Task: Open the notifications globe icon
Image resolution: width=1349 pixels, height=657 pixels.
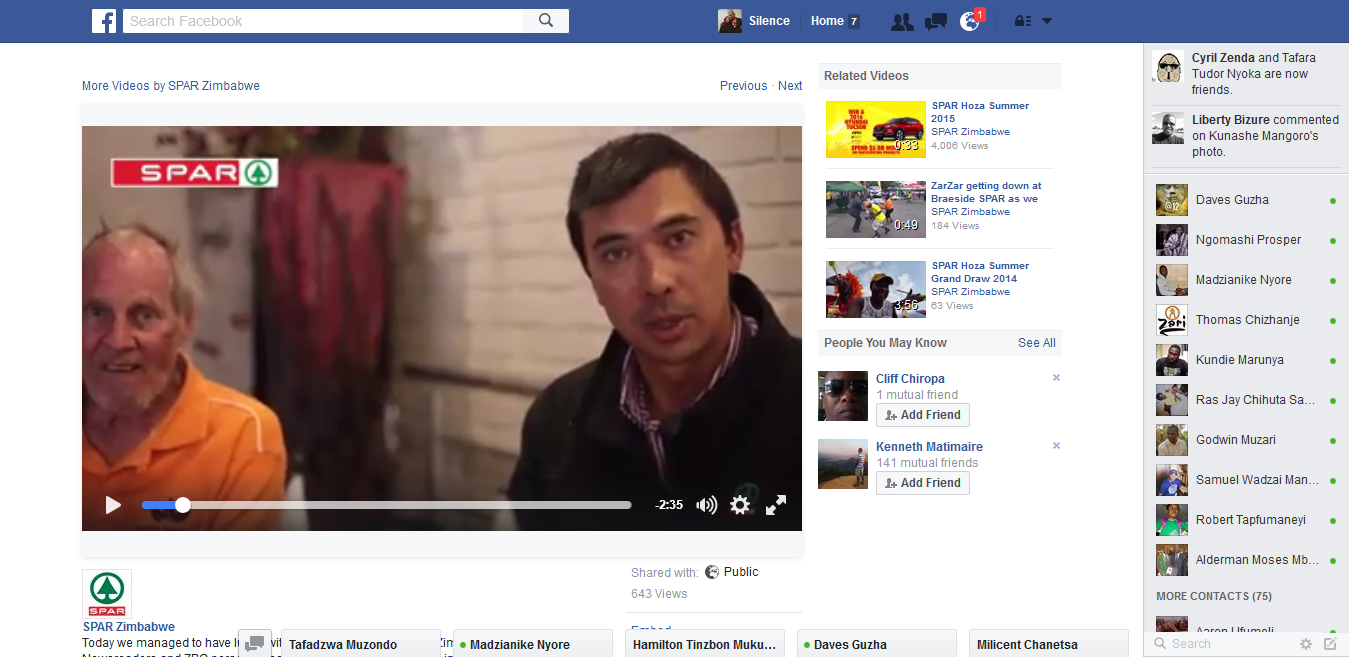Action: 969,21
